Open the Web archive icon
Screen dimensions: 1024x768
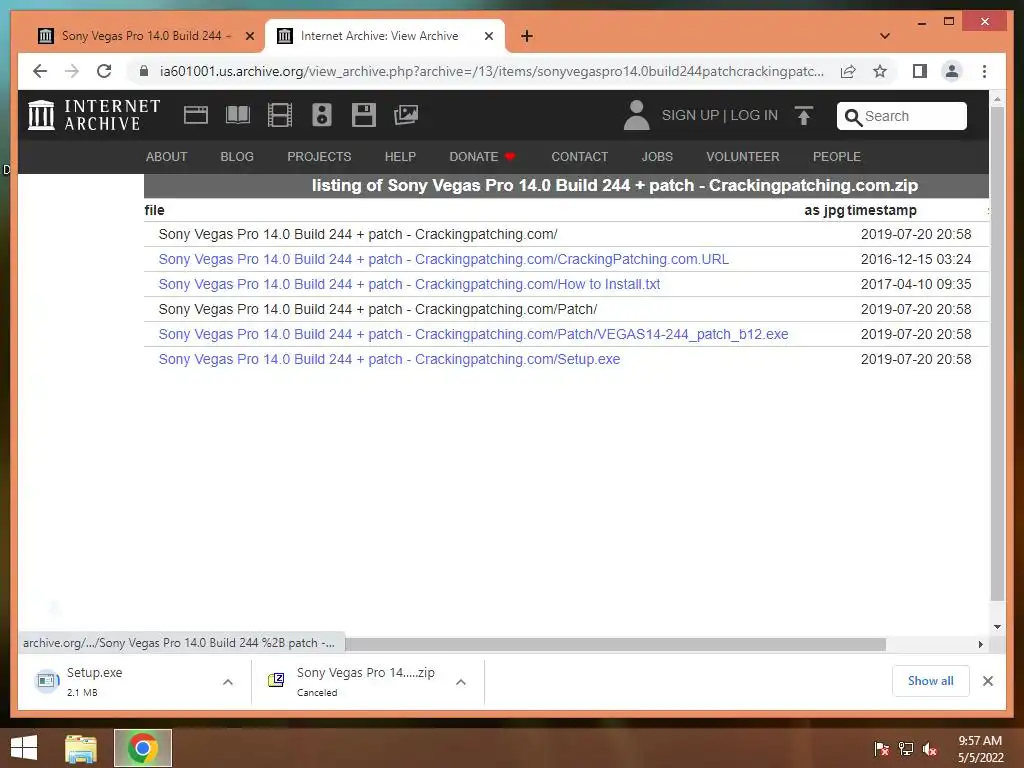tap(195, 115)
